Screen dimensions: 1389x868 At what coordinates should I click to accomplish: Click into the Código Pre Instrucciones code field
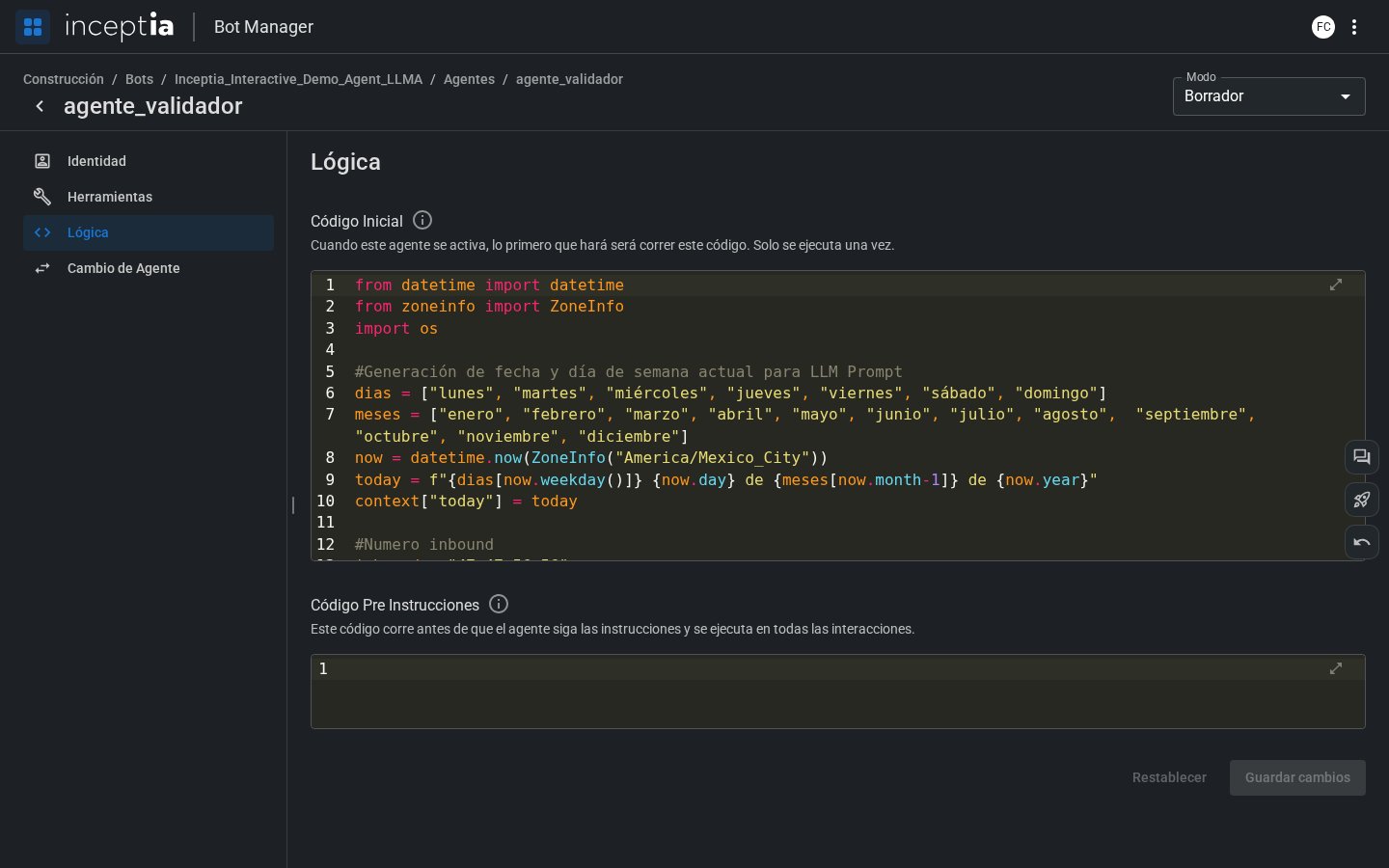(x=837, y=692)
